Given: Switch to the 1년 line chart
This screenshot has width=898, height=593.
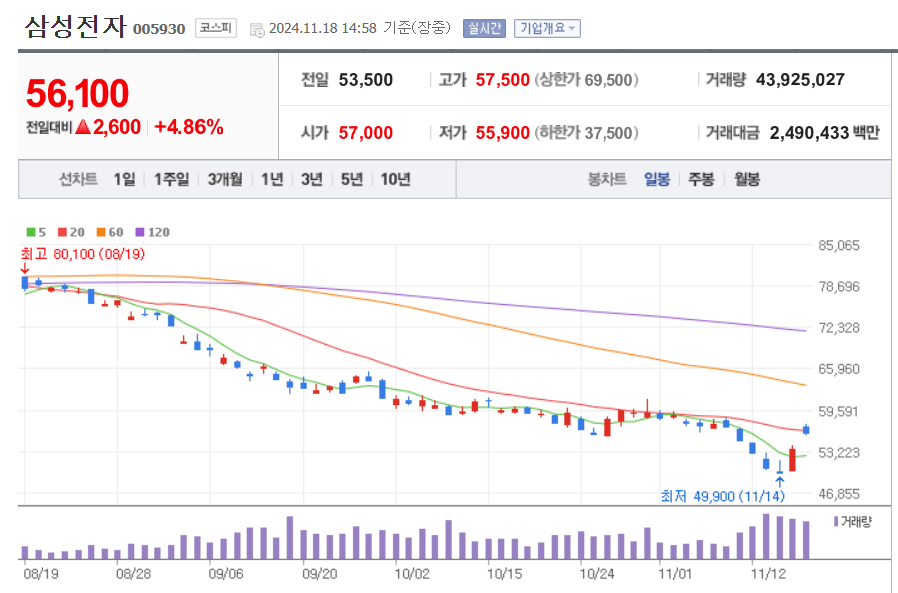Looking at the screenshot, I should [x=272, y=179].
